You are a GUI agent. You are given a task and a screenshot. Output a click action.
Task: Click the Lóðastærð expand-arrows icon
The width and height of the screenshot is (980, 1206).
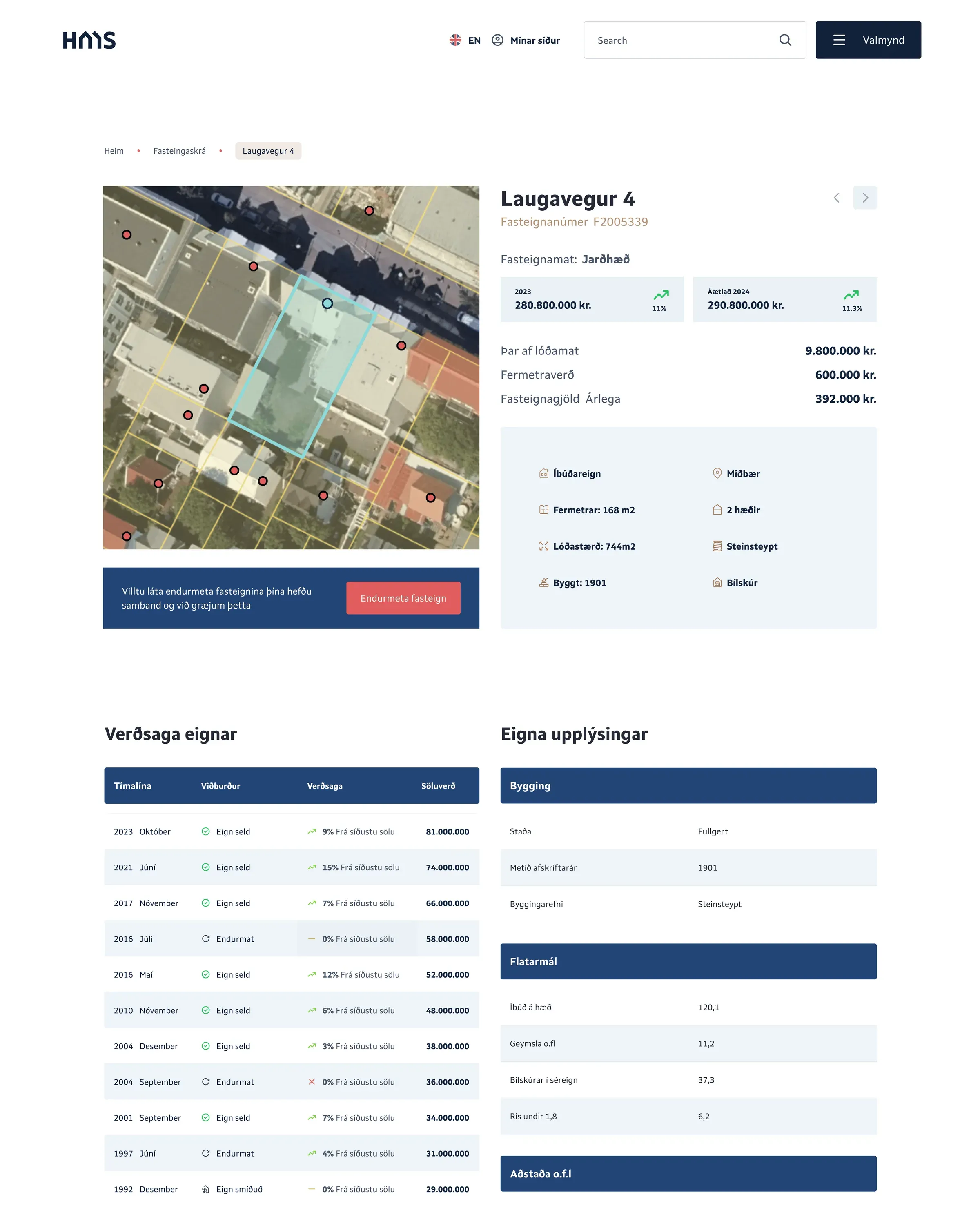[543, 546]
